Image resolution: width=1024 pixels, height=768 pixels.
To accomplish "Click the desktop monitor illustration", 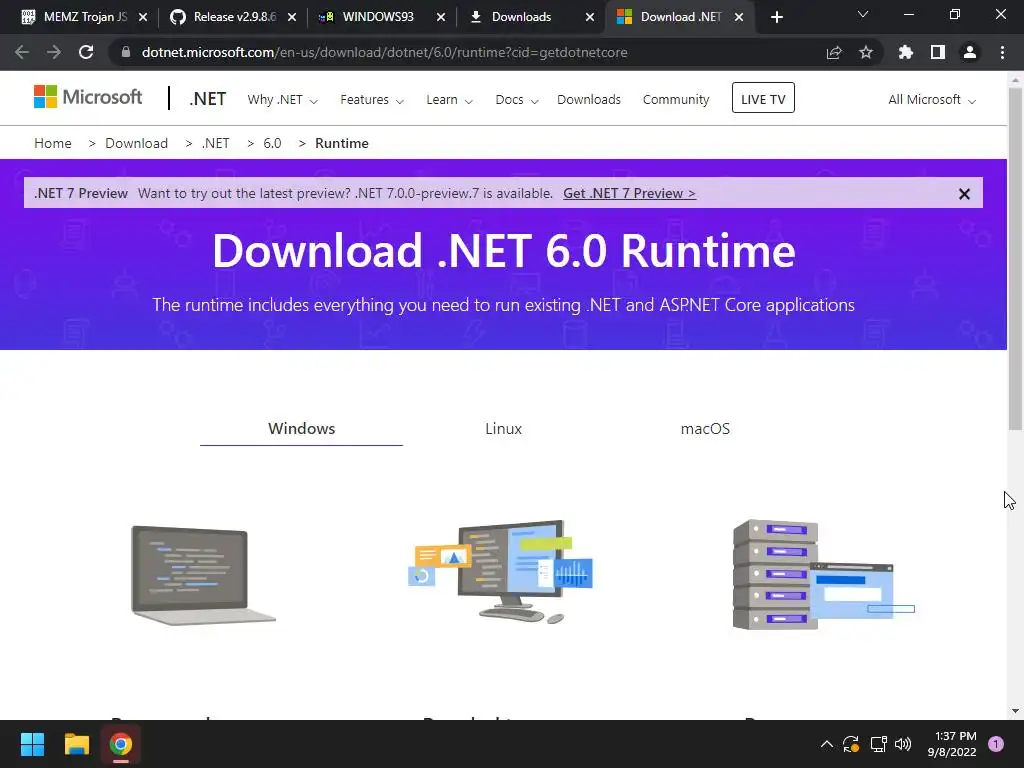I will coord(501,571).
